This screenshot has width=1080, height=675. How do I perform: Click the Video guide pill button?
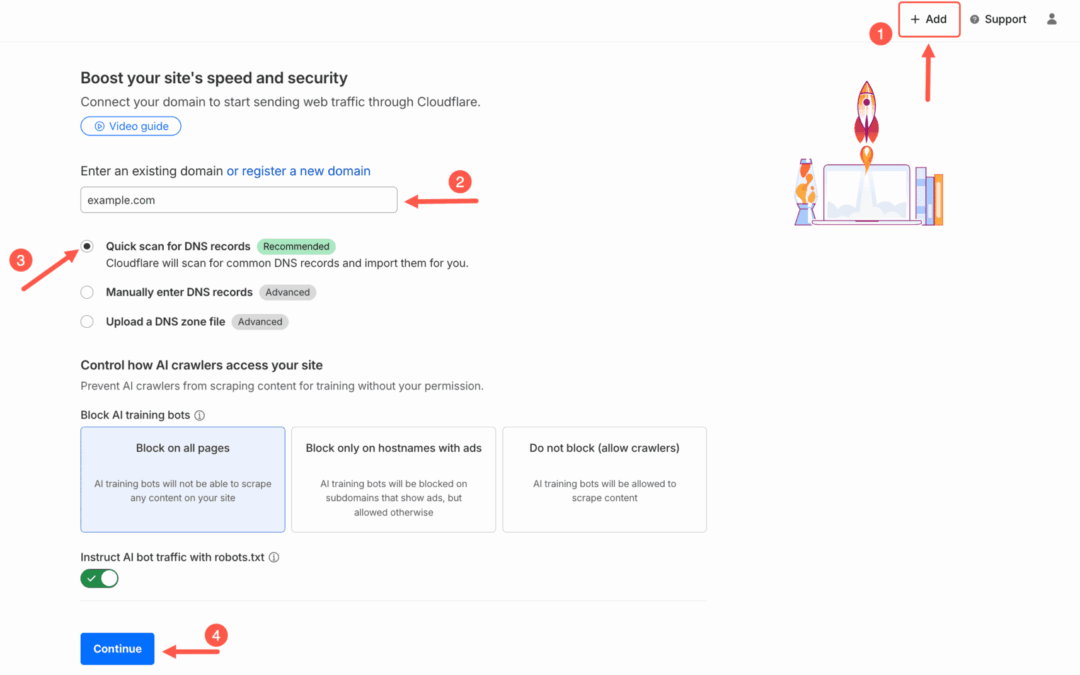pyautogui.click(x=130, y=126)
